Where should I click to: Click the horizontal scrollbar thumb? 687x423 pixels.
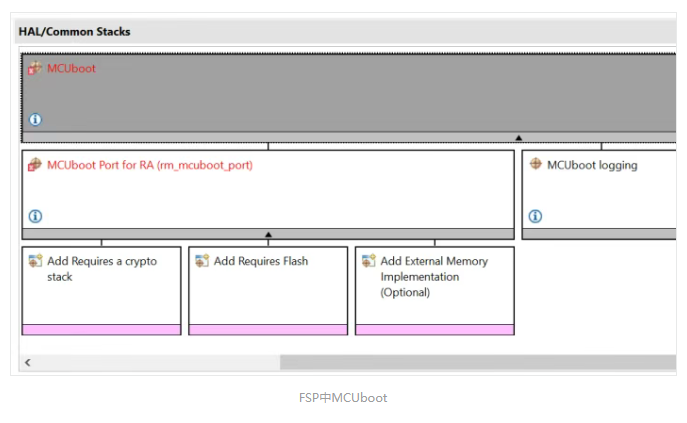(478, 363)
